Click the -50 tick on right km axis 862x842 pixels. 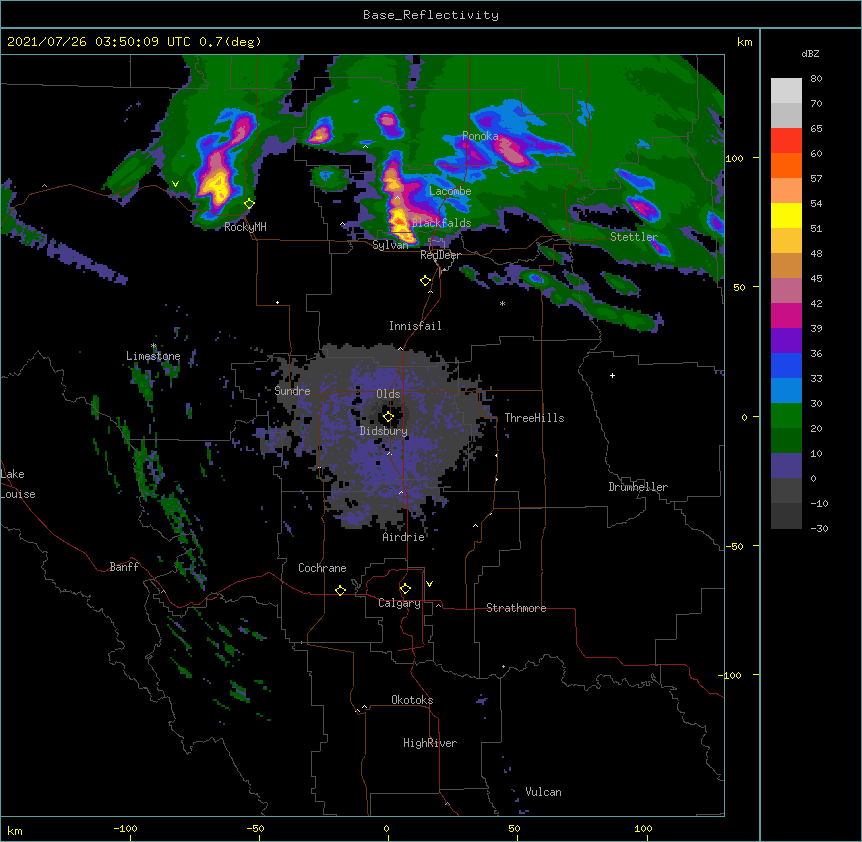734,546
